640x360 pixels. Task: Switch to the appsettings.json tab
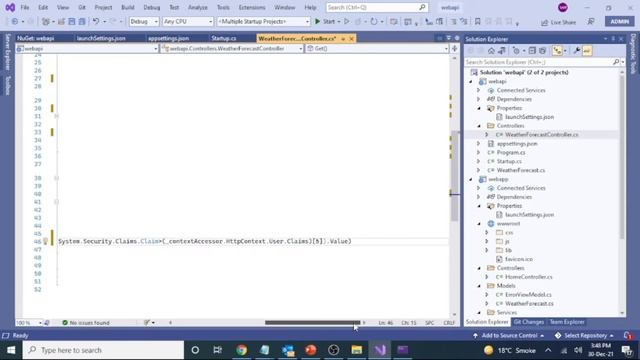coord(168,38)
